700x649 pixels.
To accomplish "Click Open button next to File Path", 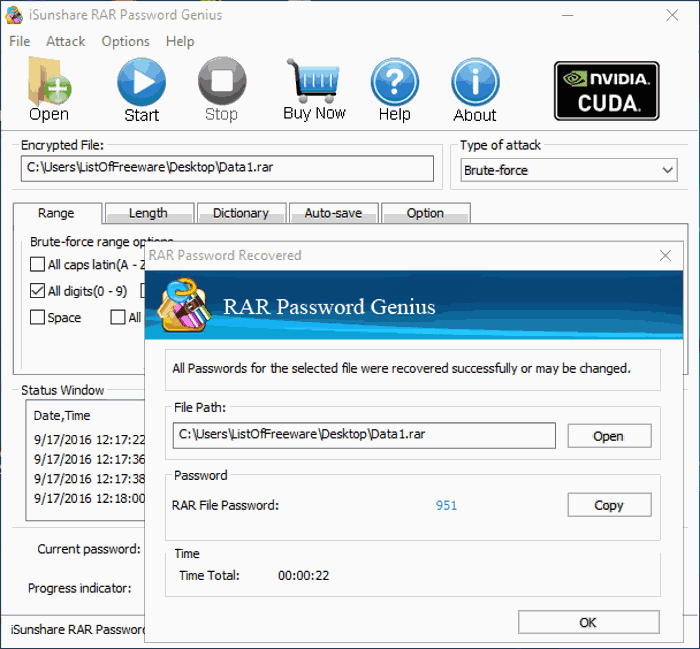I will (x=609, y=436).
